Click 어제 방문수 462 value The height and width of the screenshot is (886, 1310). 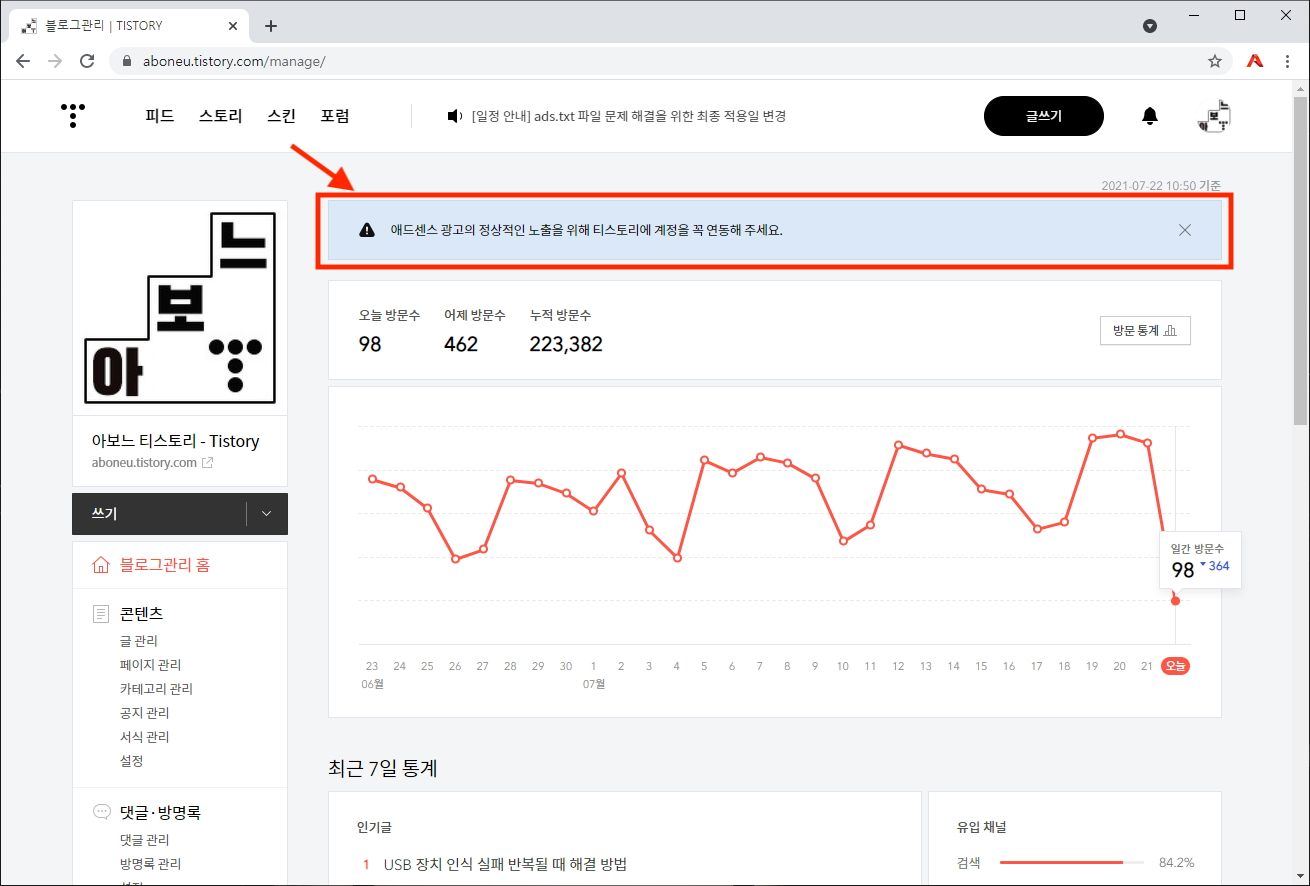[461, 344]
